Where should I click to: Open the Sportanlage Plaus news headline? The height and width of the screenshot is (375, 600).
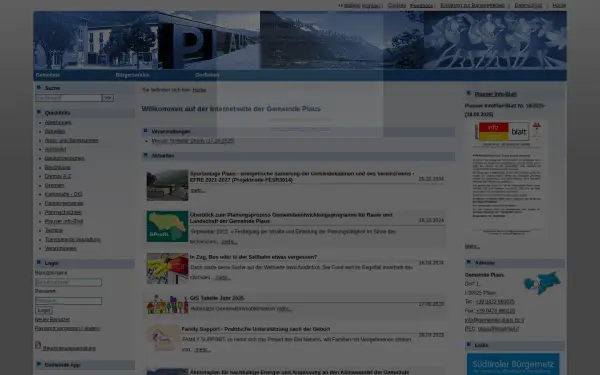[302, 176]
